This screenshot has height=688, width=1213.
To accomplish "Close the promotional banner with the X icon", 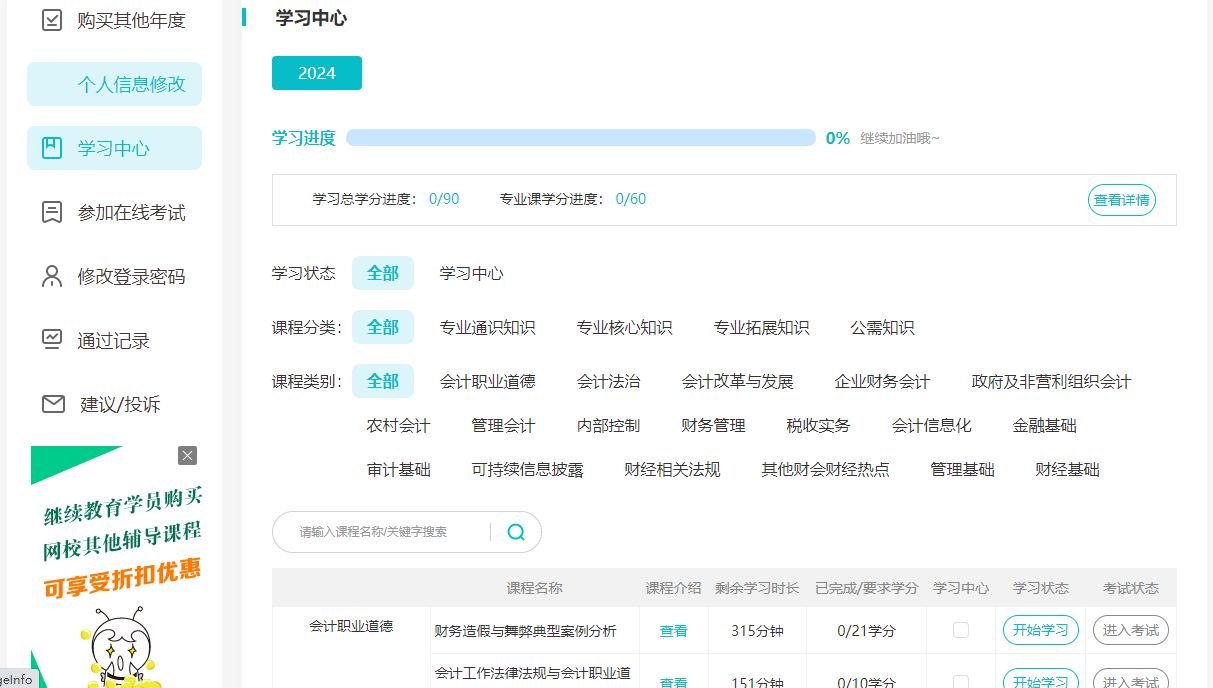I will pos(187,455).
